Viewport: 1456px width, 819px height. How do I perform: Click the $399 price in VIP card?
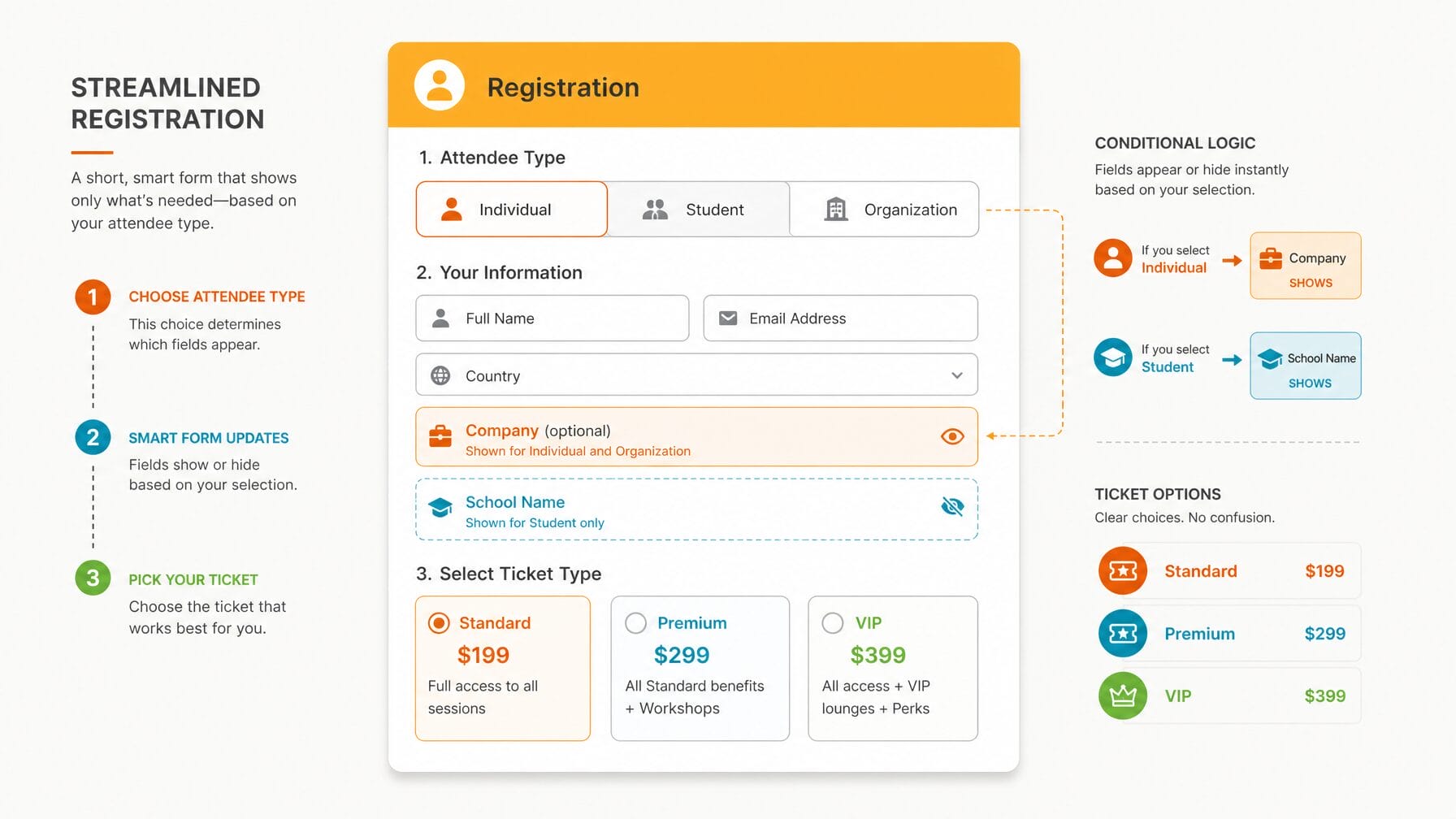click(x=878, y=655)
